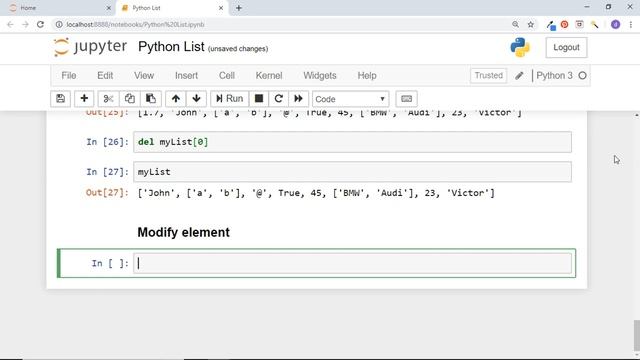The image size is (640, 360).
Task: Open the Cell menu
Action: point(227,76)
